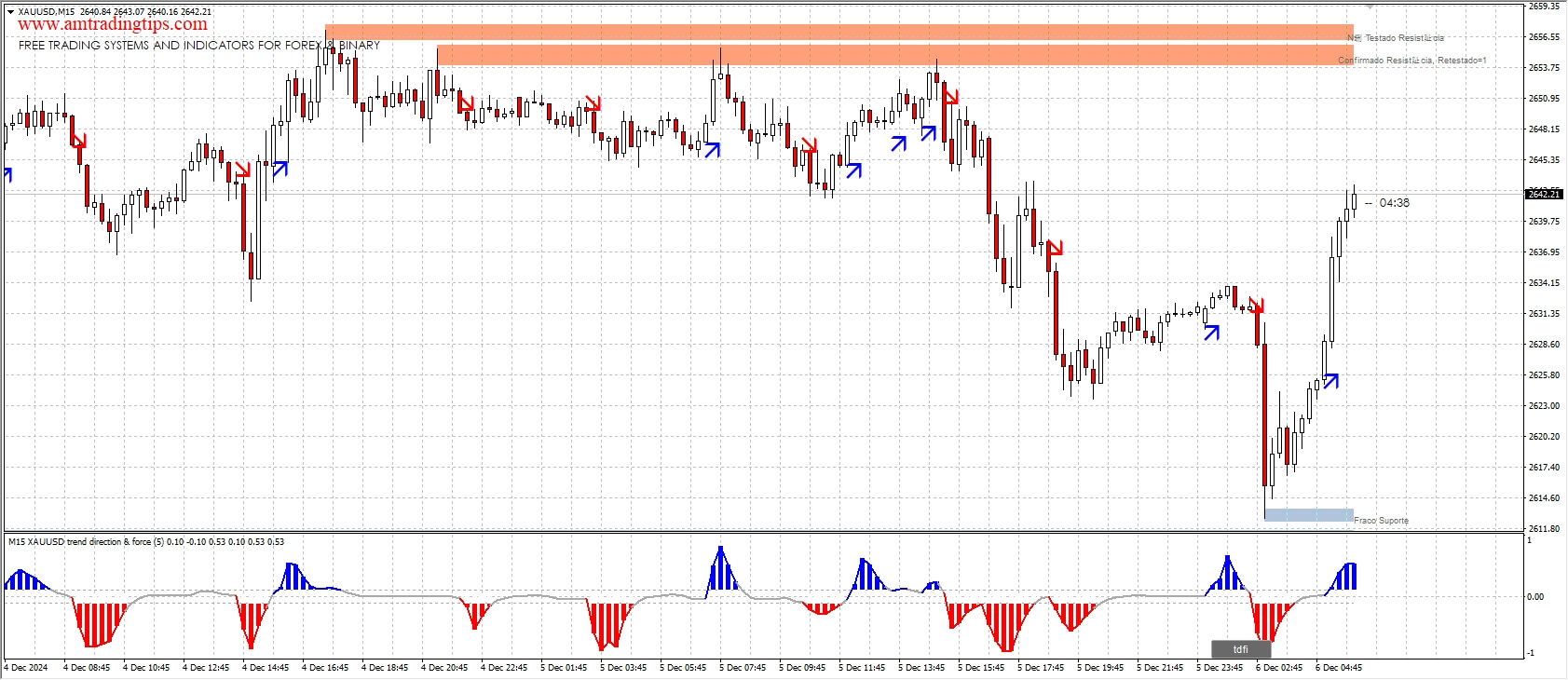Select the first red sell arrow near 4 Dec 08:45
This screenshot has height=680, width=1568.
[78, 141]
